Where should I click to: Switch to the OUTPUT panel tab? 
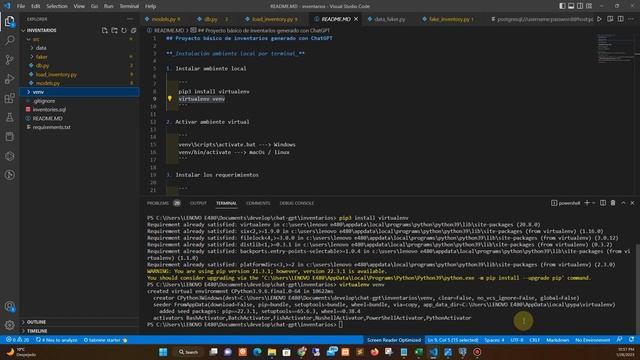[x=198, y=203]
